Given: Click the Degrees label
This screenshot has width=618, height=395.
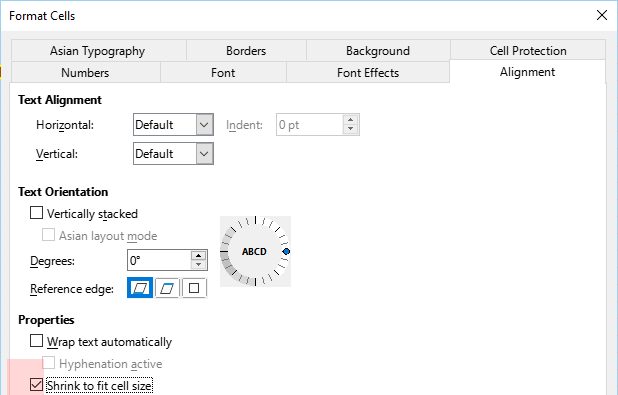Looking at the screenshot, I should [x=52, y=261].
